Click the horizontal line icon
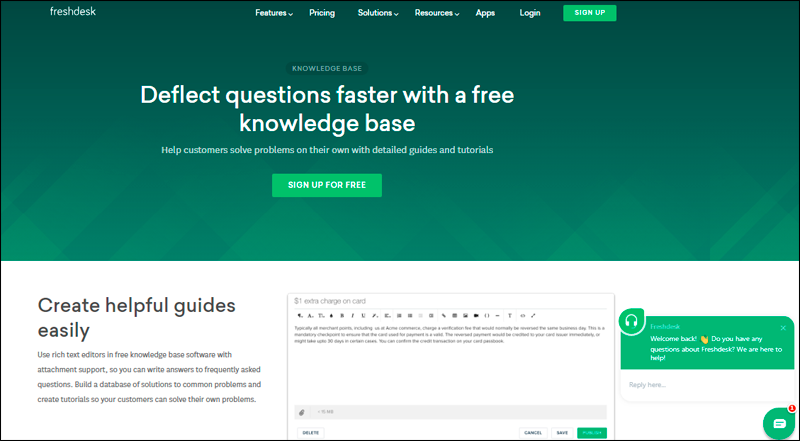This screenshot has width=800, height=441. tap(497, 315)
